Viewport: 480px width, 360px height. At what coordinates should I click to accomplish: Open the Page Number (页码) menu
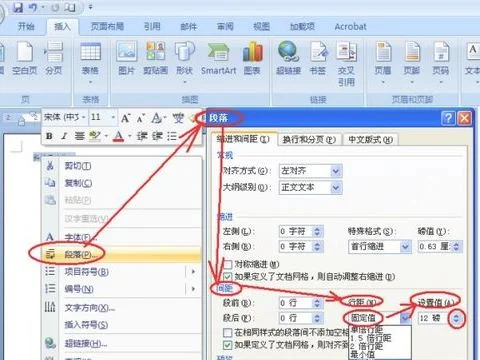tap(441, 62)
